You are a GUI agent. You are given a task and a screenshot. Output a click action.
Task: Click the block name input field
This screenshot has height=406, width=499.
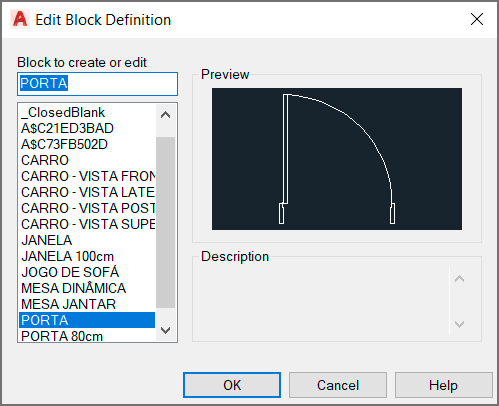click(97, 84)
